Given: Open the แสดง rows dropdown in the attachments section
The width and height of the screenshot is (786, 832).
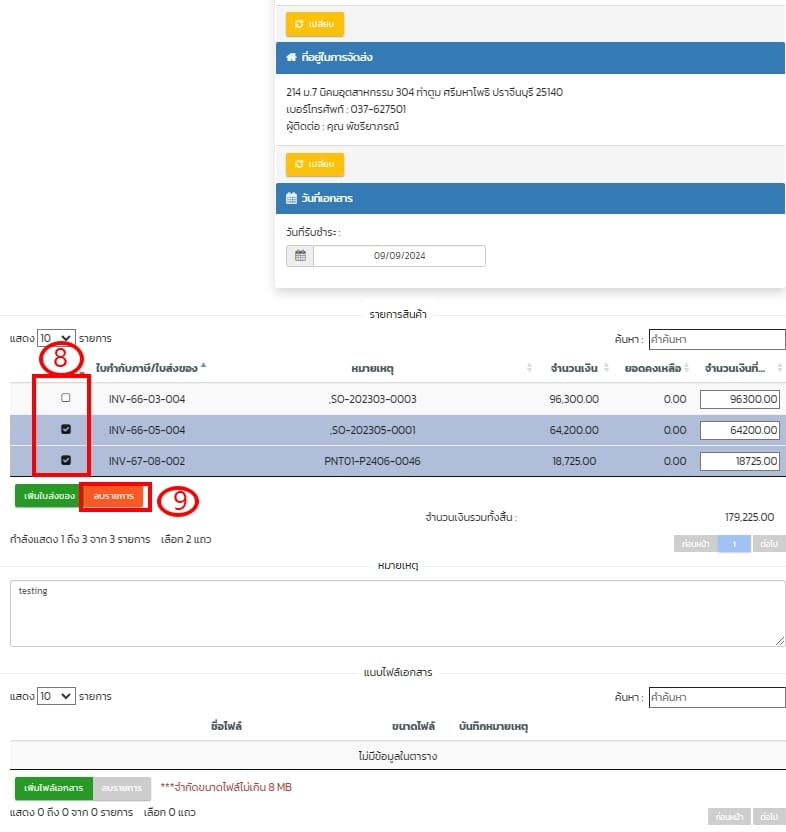Looking at the screenshot, I should 56,696.
